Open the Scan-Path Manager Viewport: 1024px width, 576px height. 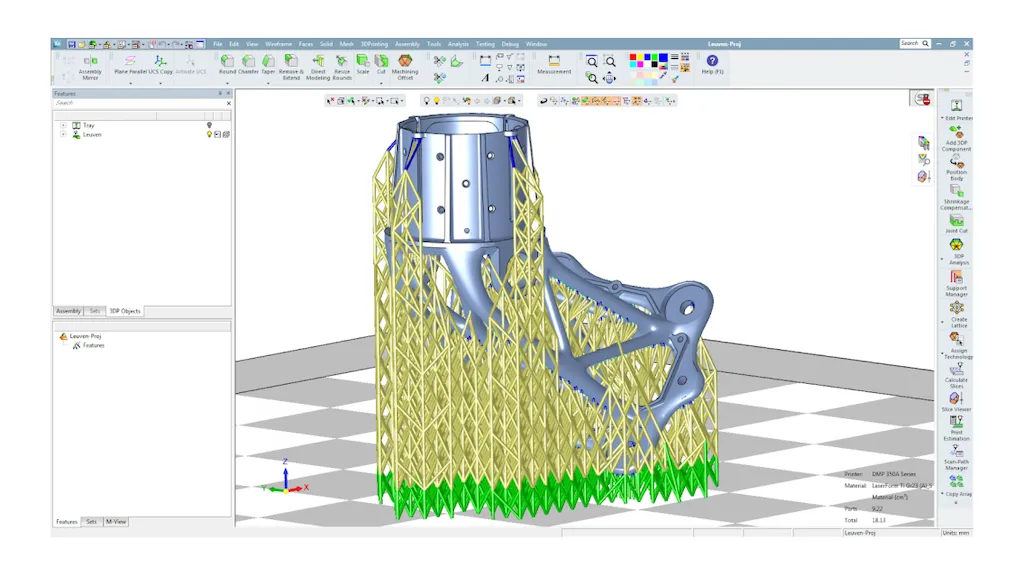(x=956, y=458)
